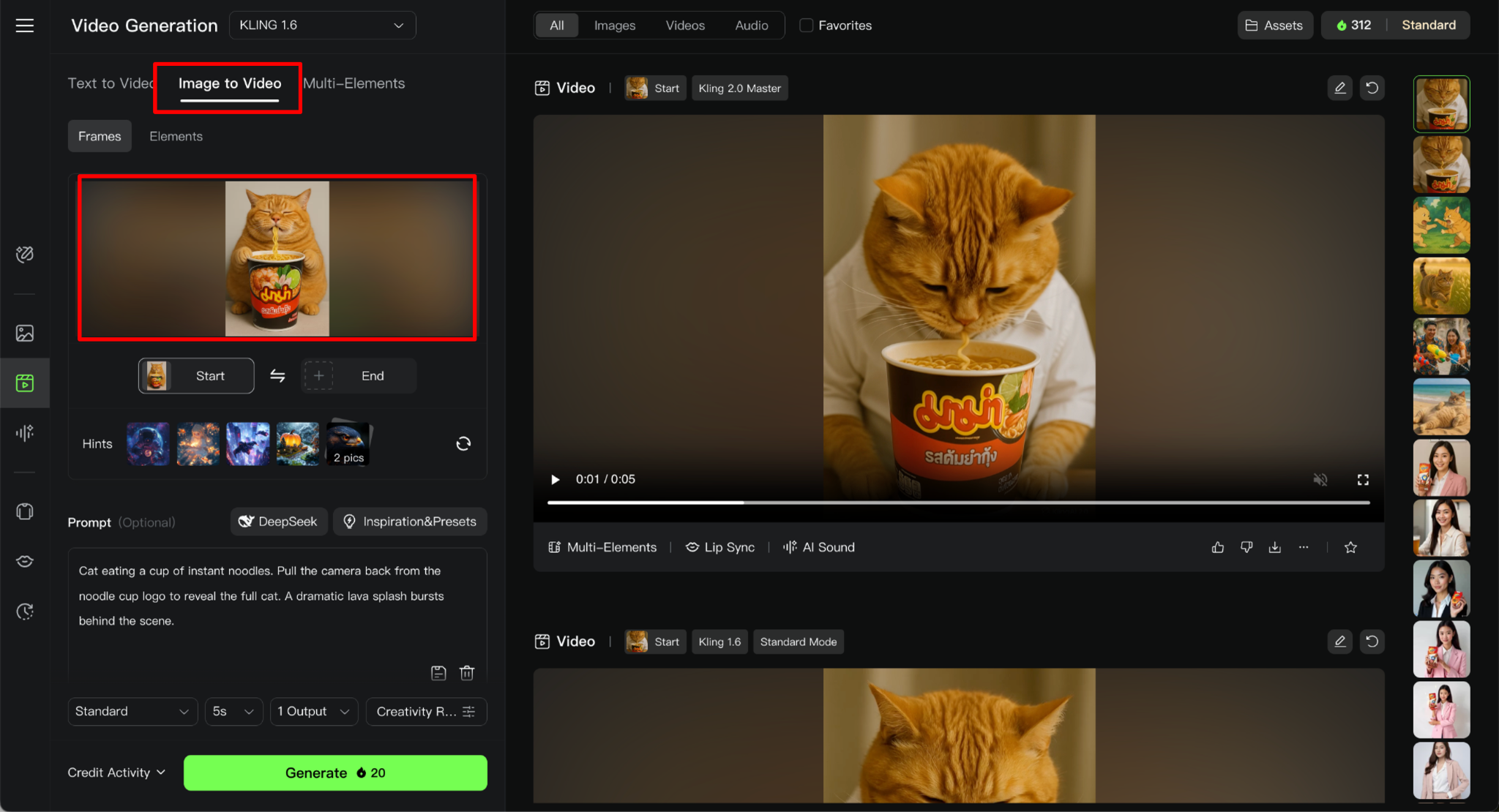
Task: Open Creativity Relevance settings
Action: coord(426,712)
